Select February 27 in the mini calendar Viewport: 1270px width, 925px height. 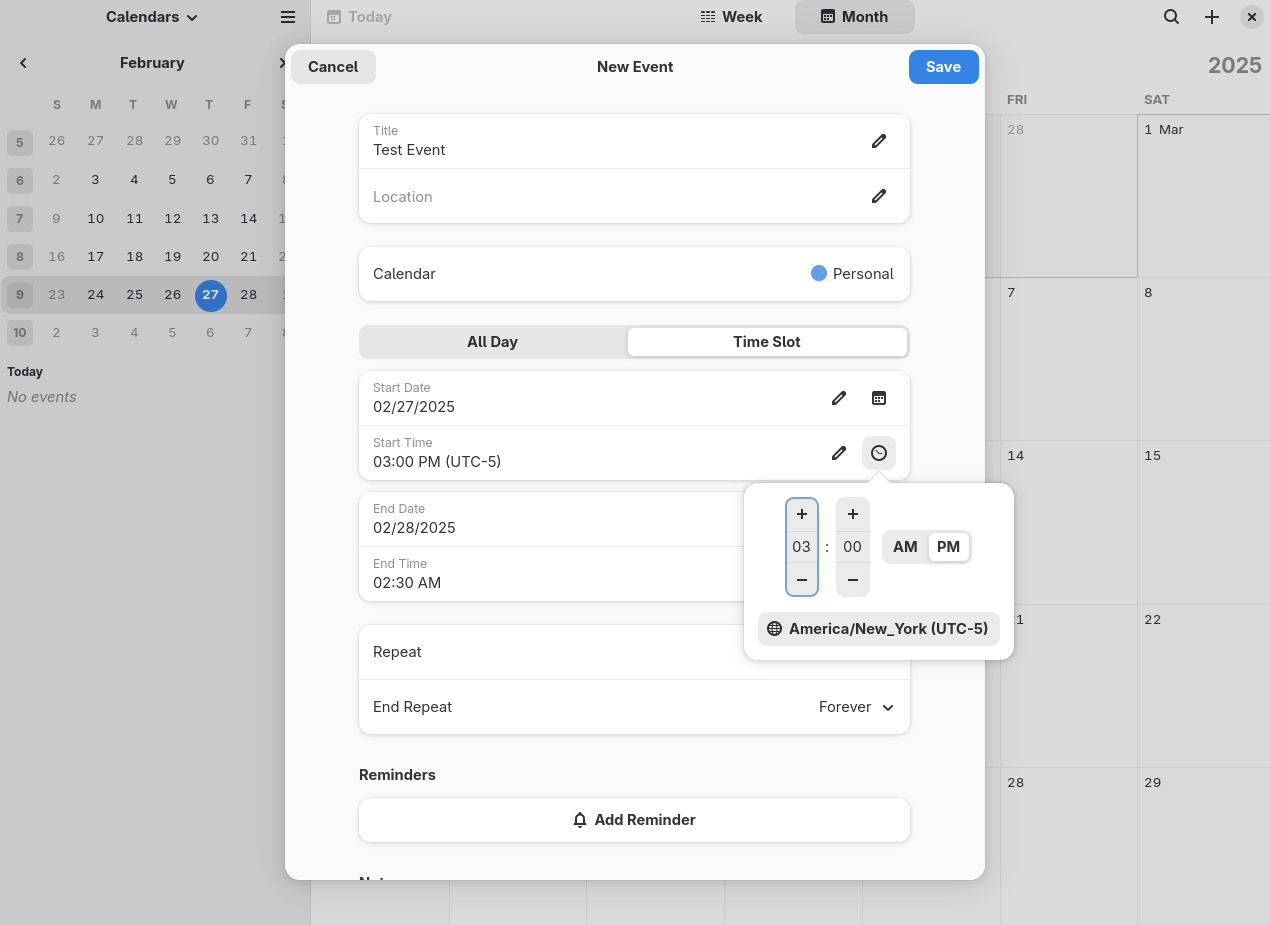[210, 295]
